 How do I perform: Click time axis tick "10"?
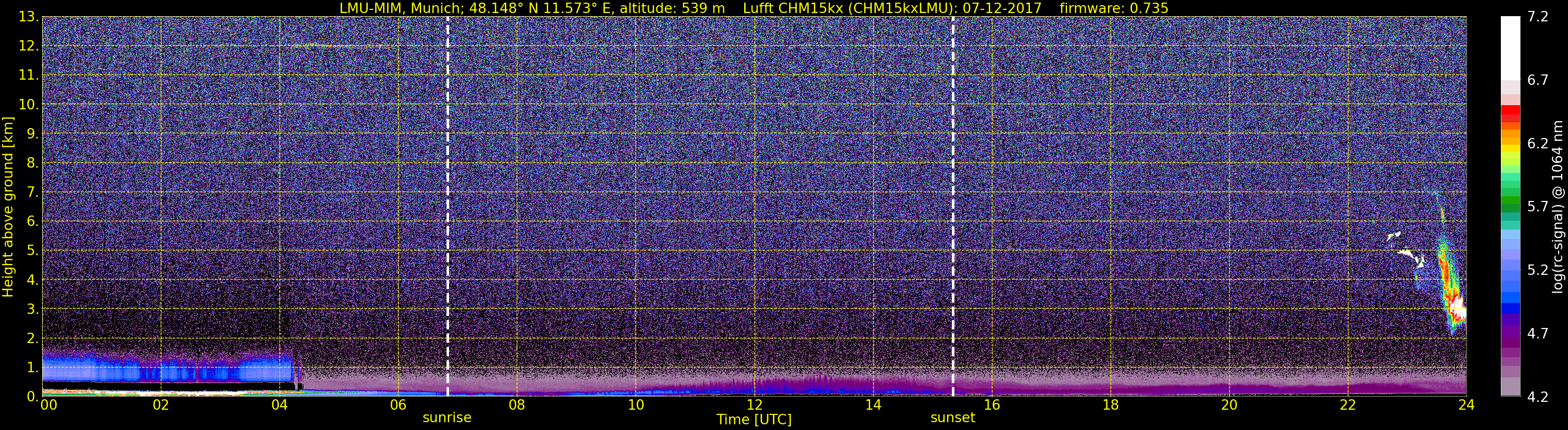(x=635, y=405)
